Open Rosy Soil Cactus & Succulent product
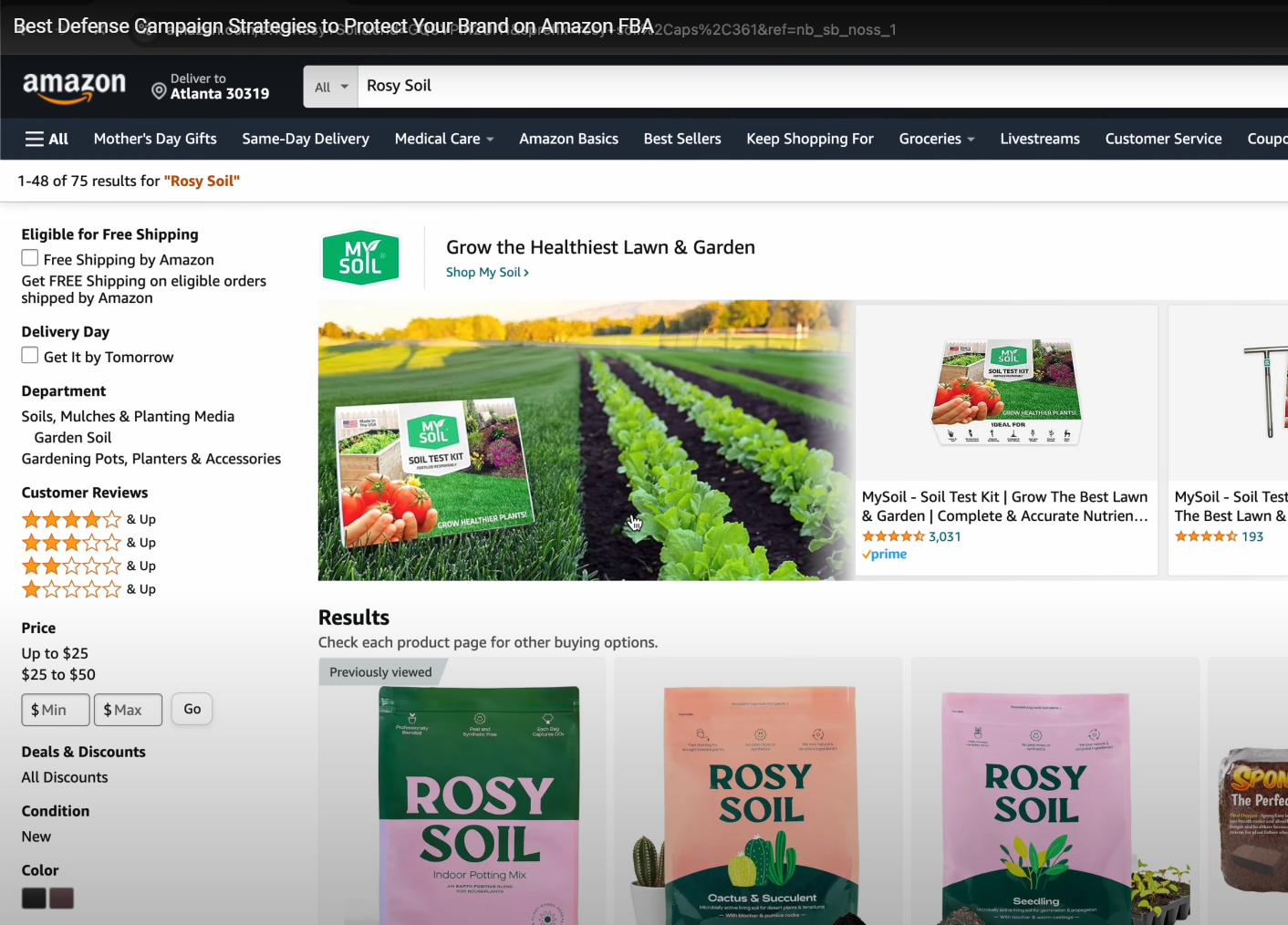The image size is (1288, 925). coord(760,805)
